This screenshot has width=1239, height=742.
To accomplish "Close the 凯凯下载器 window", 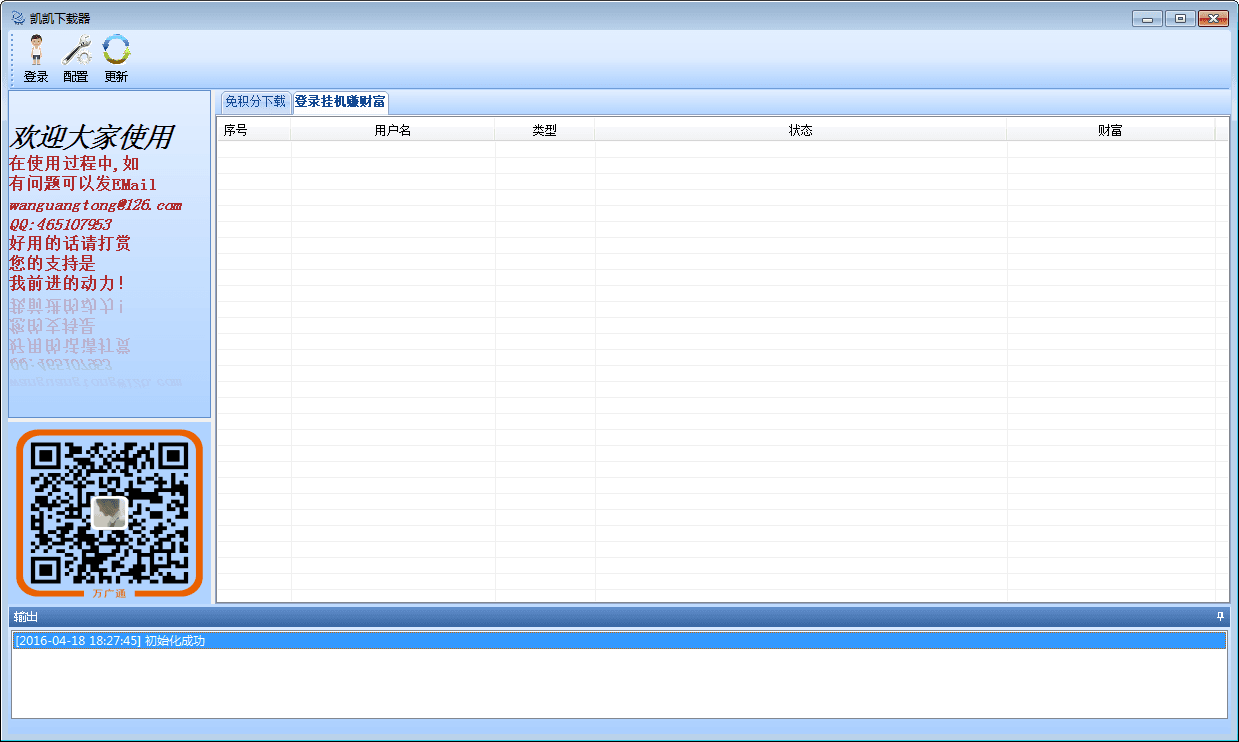I will [x=1213, y=18].
